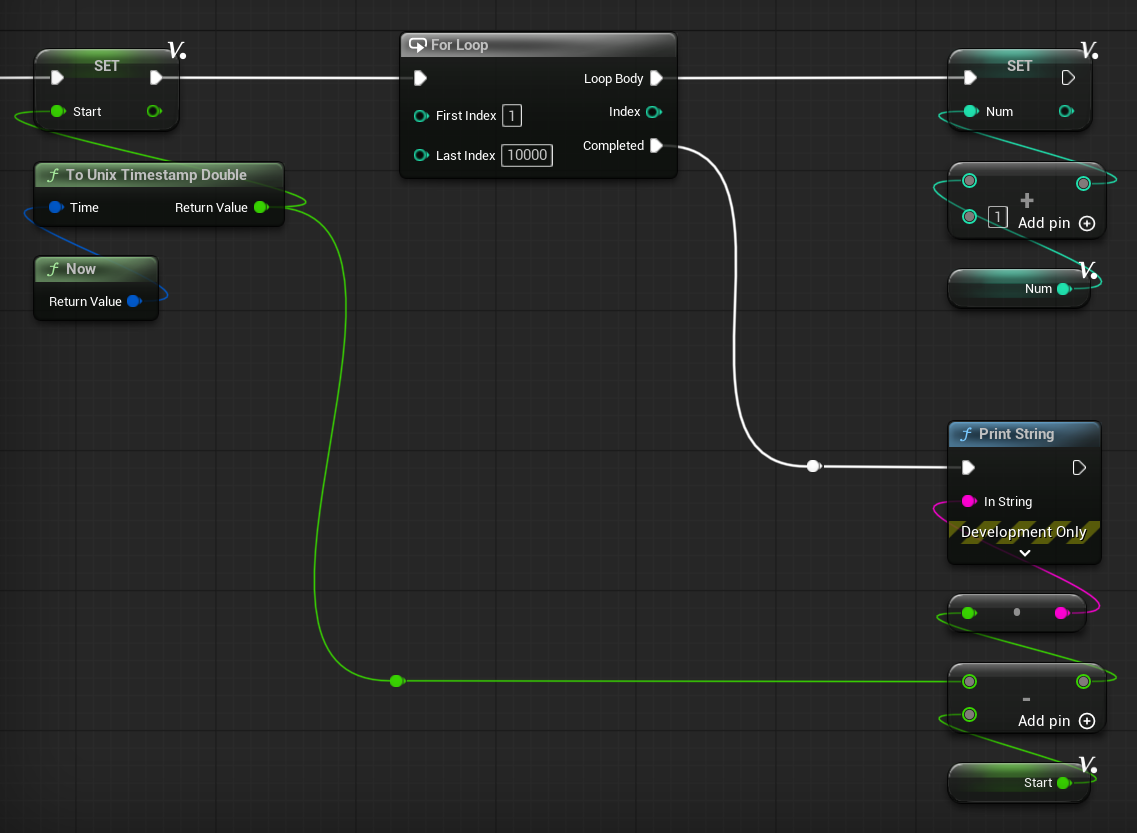The height and width of the screenshot is (833, 1137).
Task: Click the Completed execution output pin
Action: tap(656, 146)
